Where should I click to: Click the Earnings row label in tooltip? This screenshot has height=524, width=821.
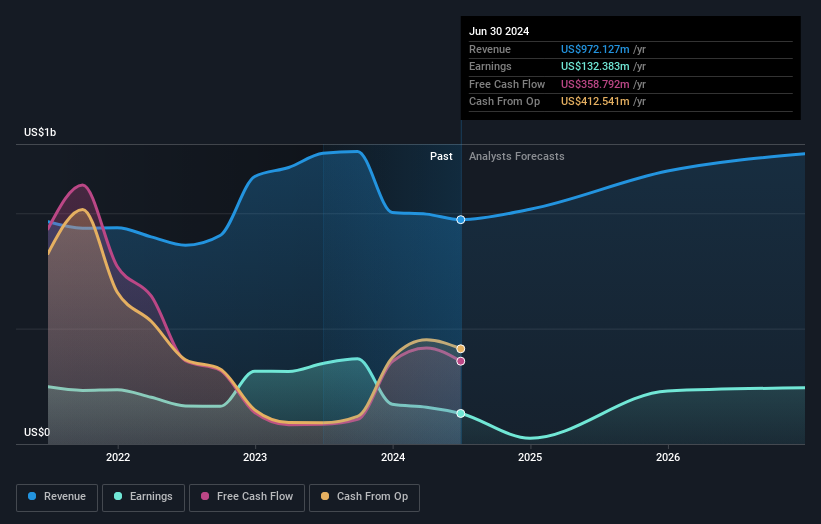pos(490,66)
